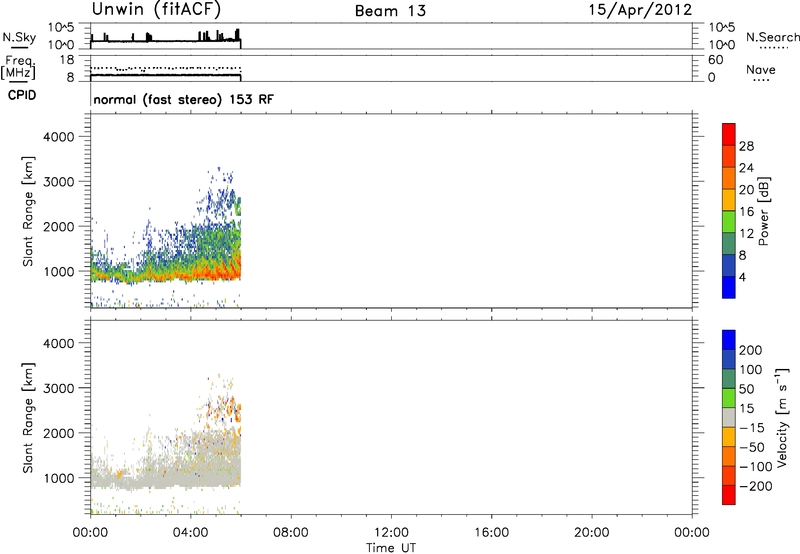Click the 'CPID' row label
This screenshot has height=554, width=800.
[x=22, y=95]
